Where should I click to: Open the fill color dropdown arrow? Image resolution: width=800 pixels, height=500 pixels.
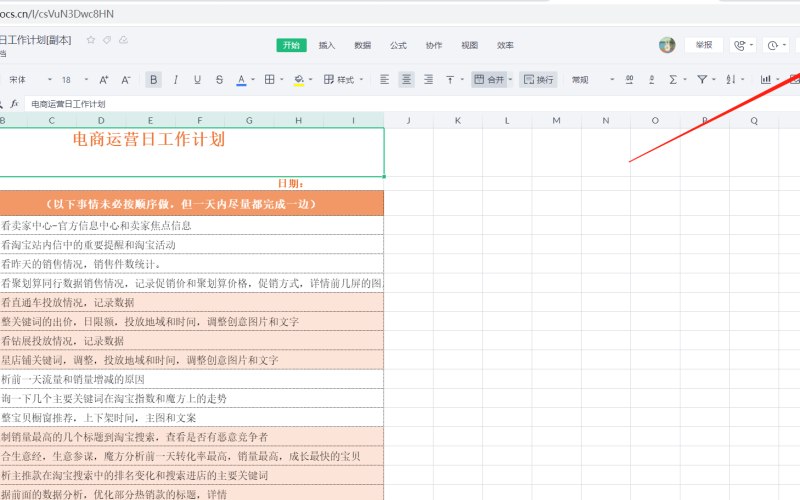[310, 80]
